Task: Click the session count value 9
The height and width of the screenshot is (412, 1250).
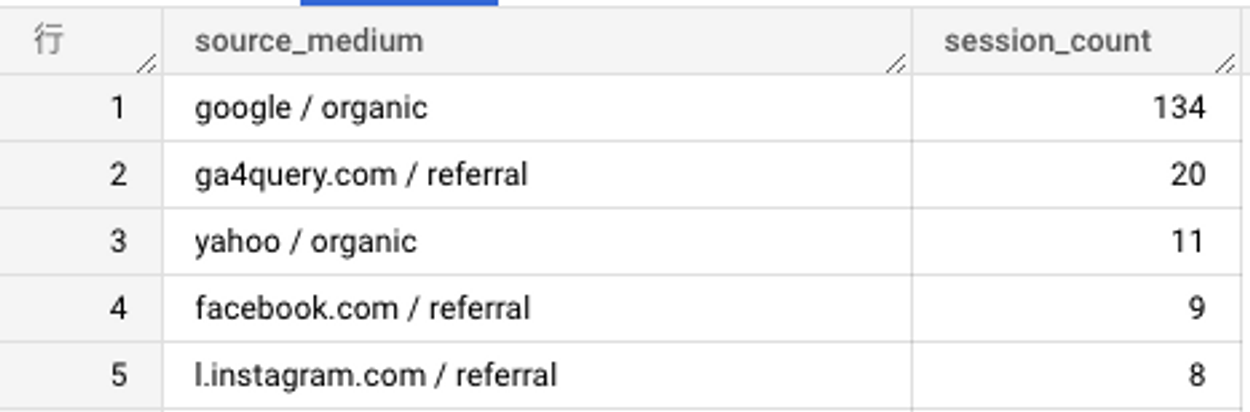Action: click(x=1197, y=308)
